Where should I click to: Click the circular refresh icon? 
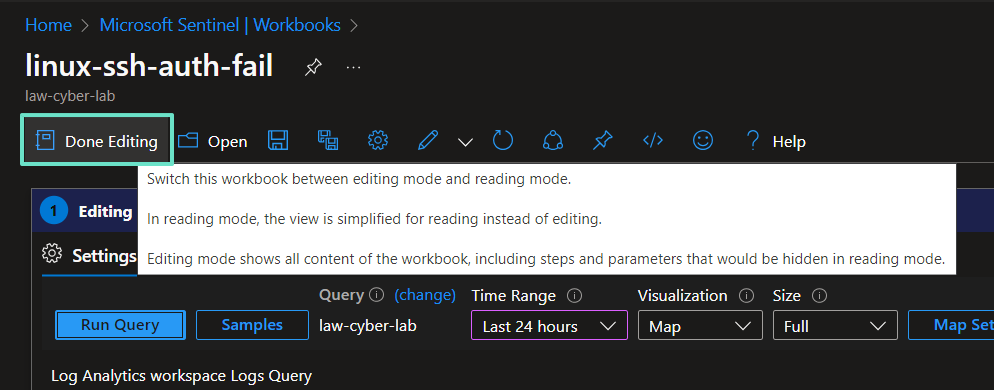pyautogui.click(x=503, y=140)
